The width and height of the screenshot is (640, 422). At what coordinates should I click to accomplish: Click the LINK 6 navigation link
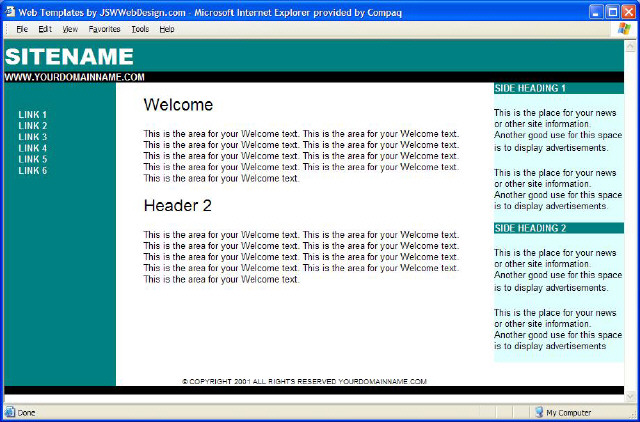[33, 171]
